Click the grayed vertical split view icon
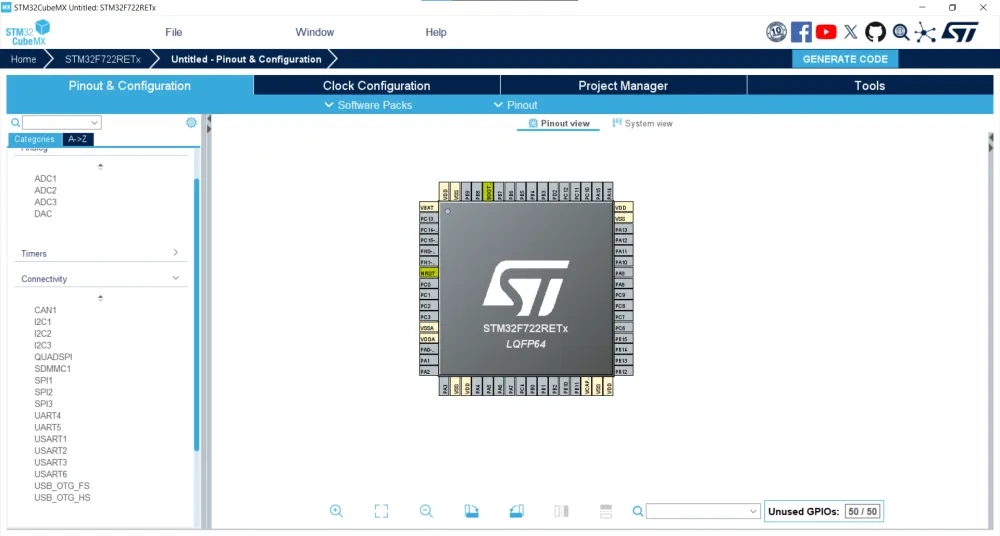The height and width of the screenshot is (536, 1000). click(561, 511)
